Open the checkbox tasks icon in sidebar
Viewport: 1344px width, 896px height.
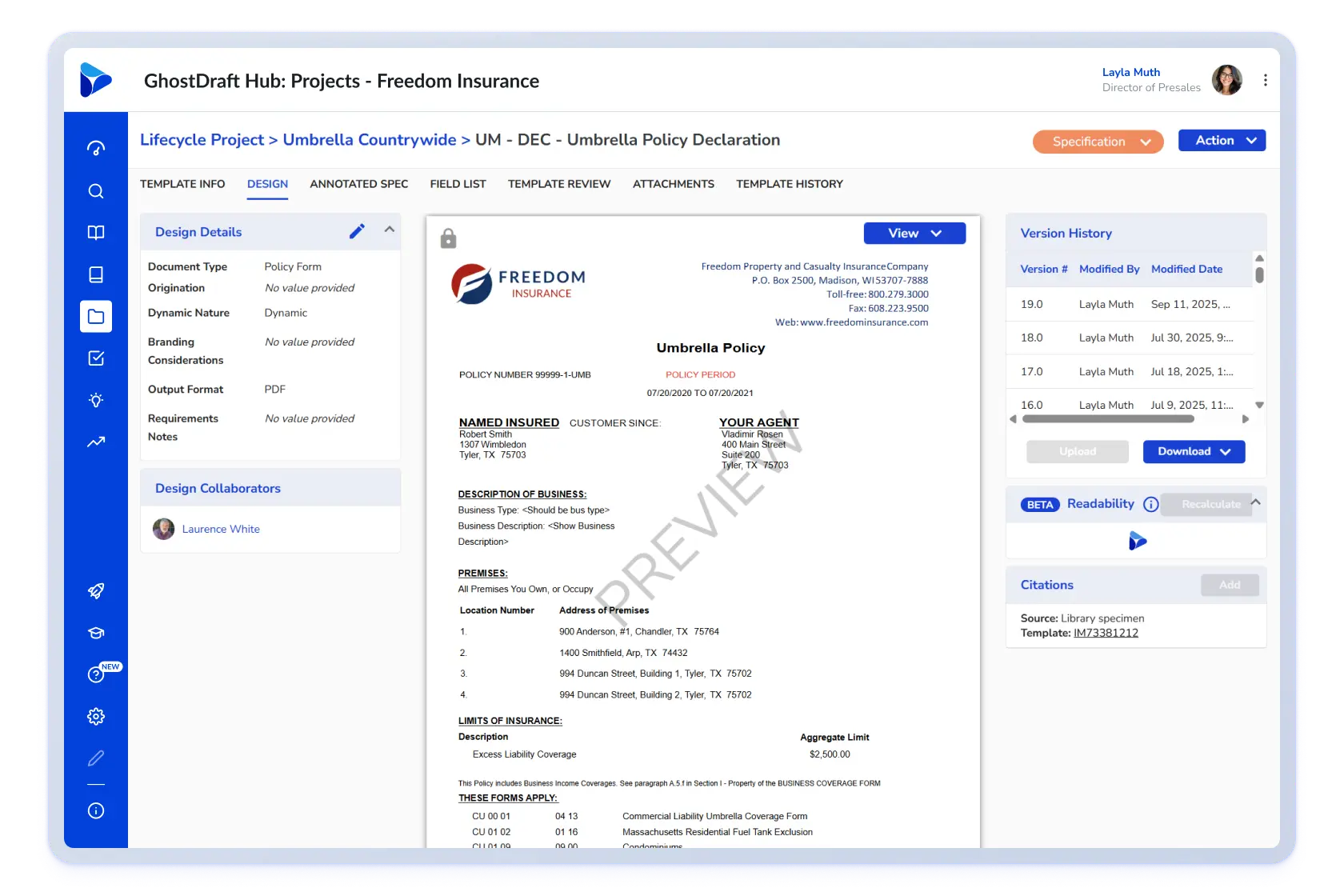(96, 358)
